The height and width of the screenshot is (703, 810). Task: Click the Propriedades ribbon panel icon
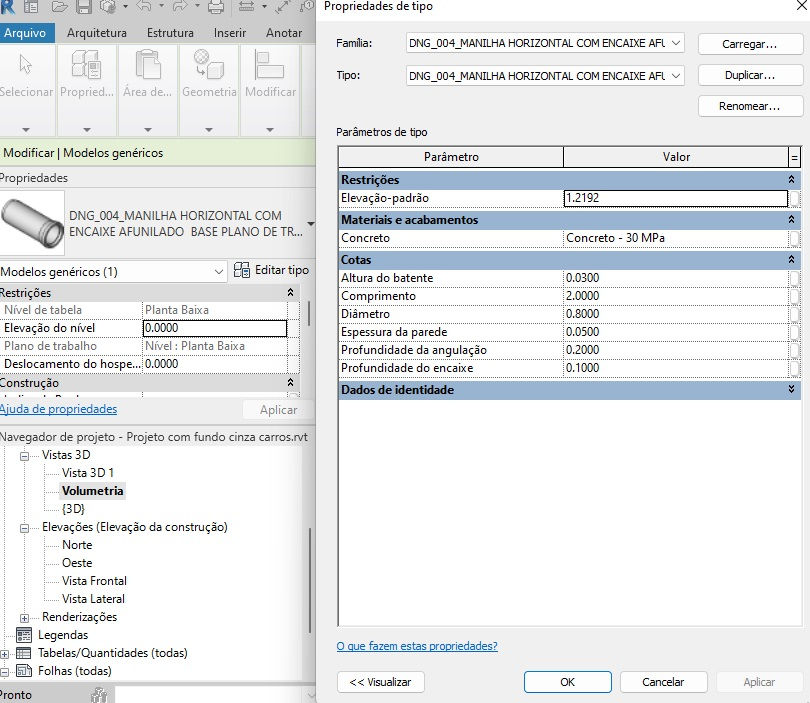(86, 64)
